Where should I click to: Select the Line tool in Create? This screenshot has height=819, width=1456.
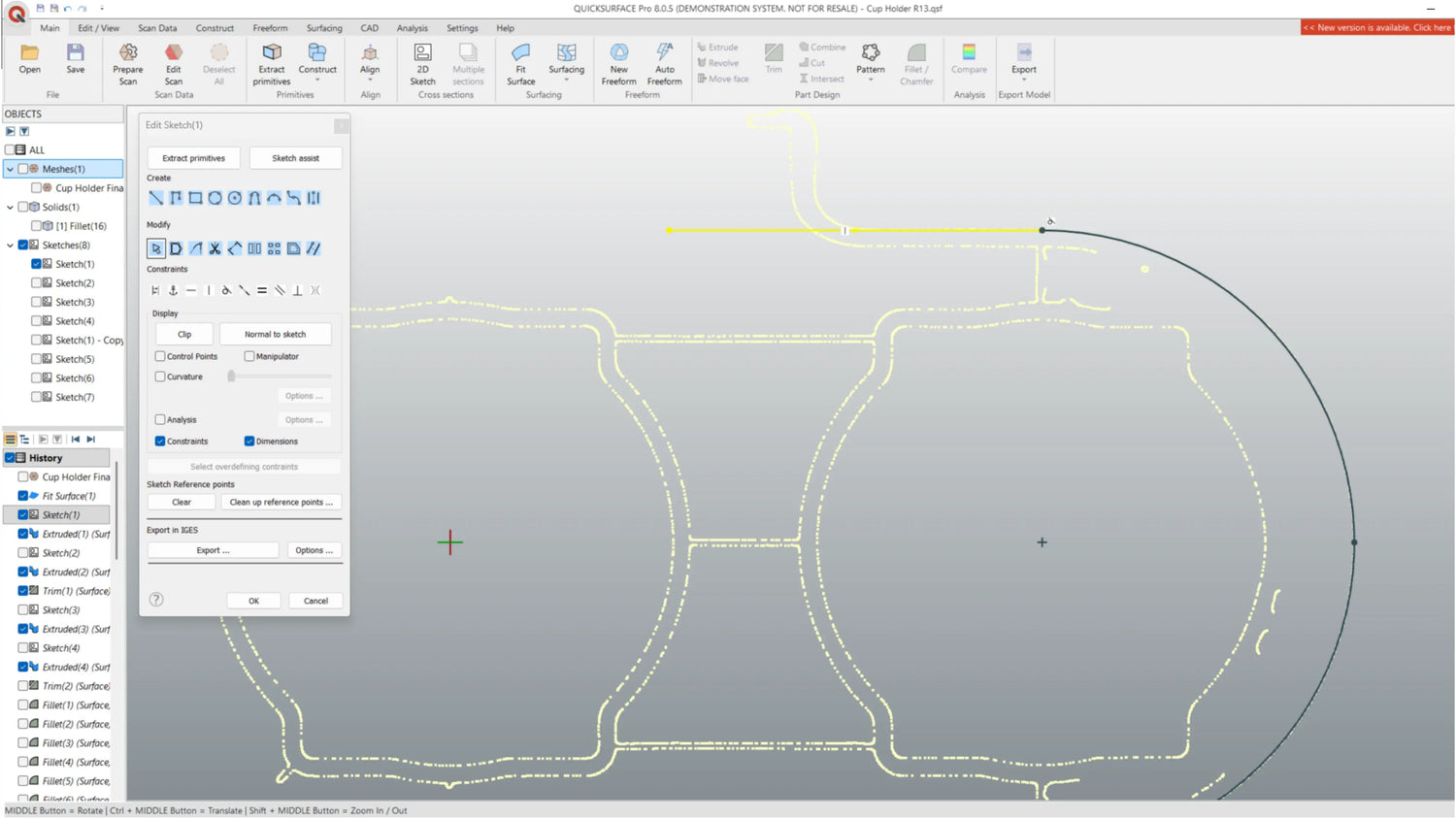(x=156, y=198)
